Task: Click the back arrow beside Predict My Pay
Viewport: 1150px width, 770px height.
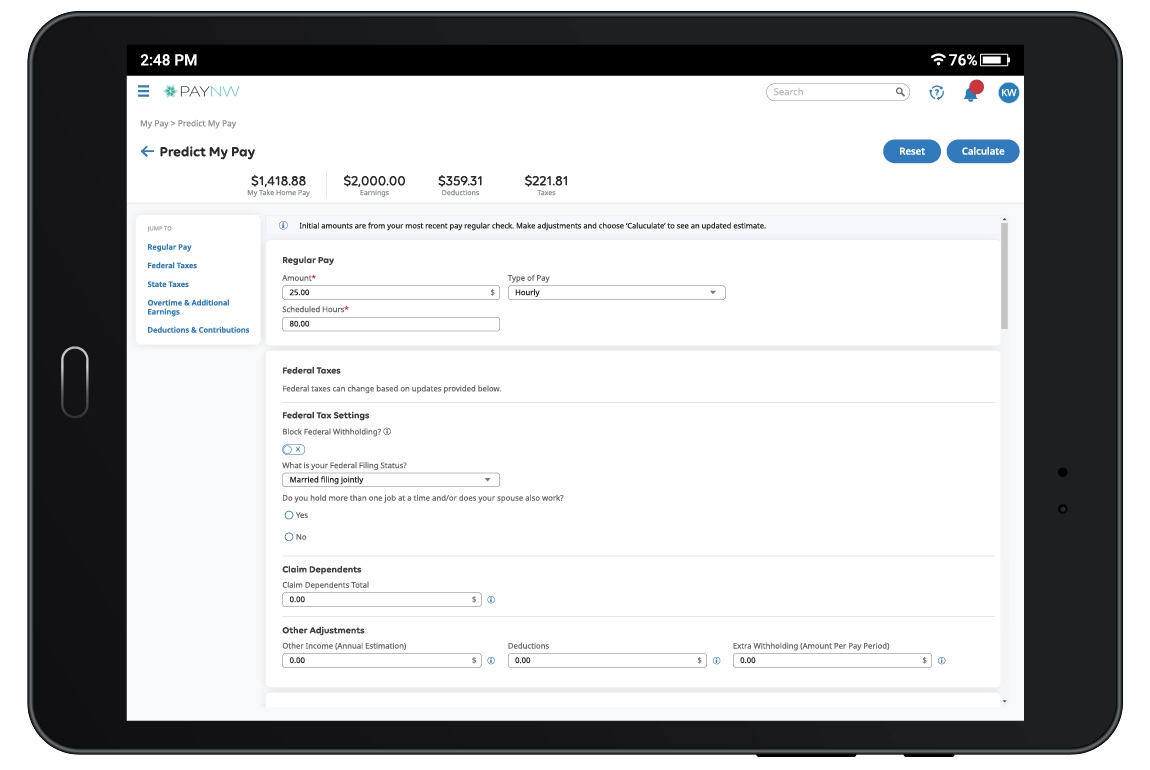Action: coord(147,151)
